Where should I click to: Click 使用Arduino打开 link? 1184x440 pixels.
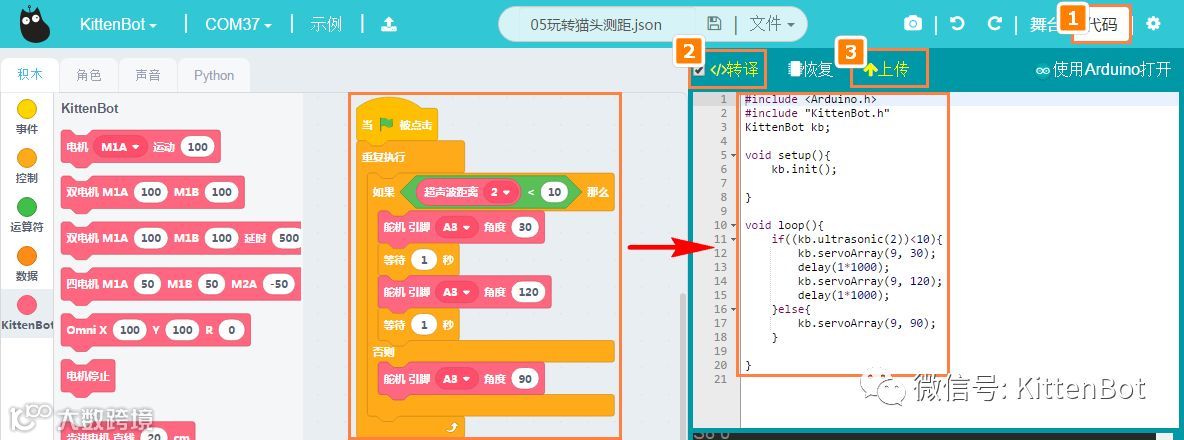pyautogui.click(x=1103, y=70)
